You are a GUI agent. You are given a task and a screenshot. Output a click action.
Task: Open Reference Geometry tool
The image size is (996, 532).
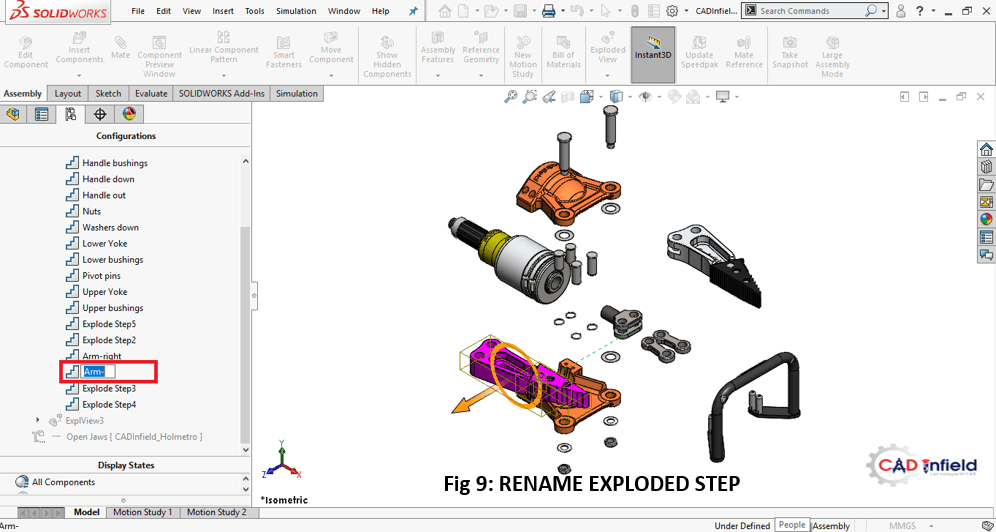pos(481,48)
